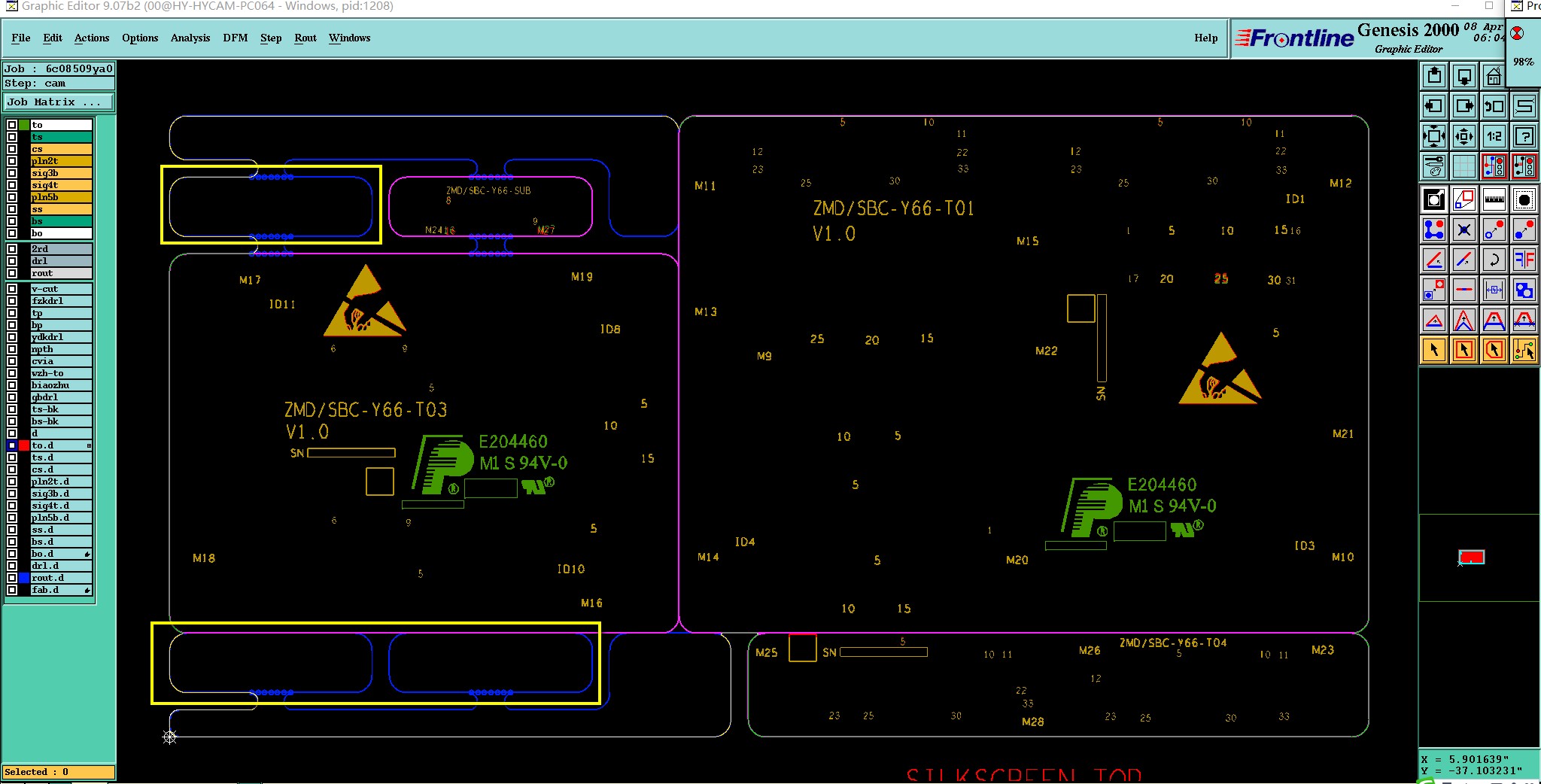1541x784 pixels.
Task: Open the Analysis menu
Action: 190,38
